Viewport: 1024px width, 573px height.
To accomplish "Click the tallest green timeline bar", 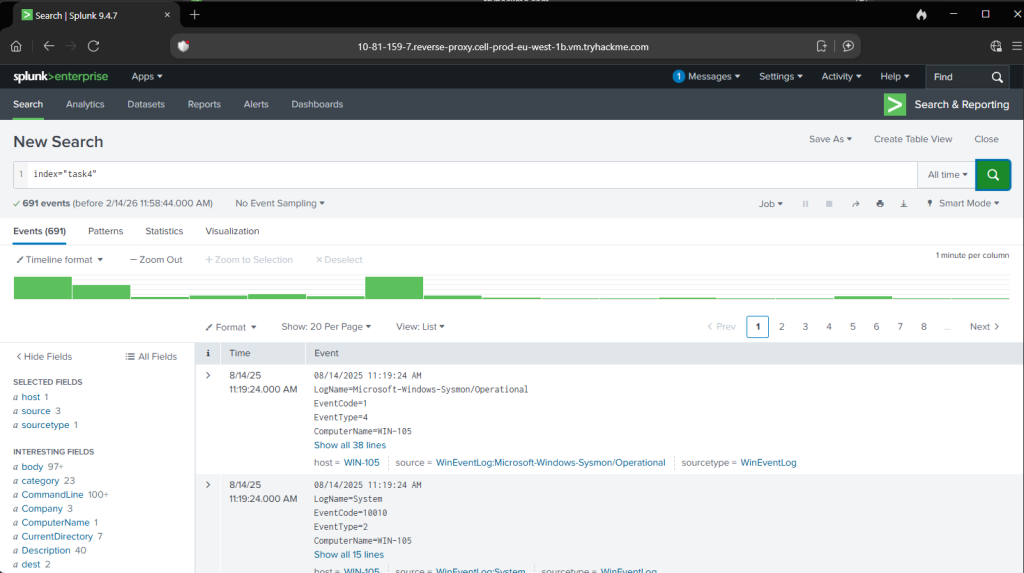I will click(x=394, y=287).
